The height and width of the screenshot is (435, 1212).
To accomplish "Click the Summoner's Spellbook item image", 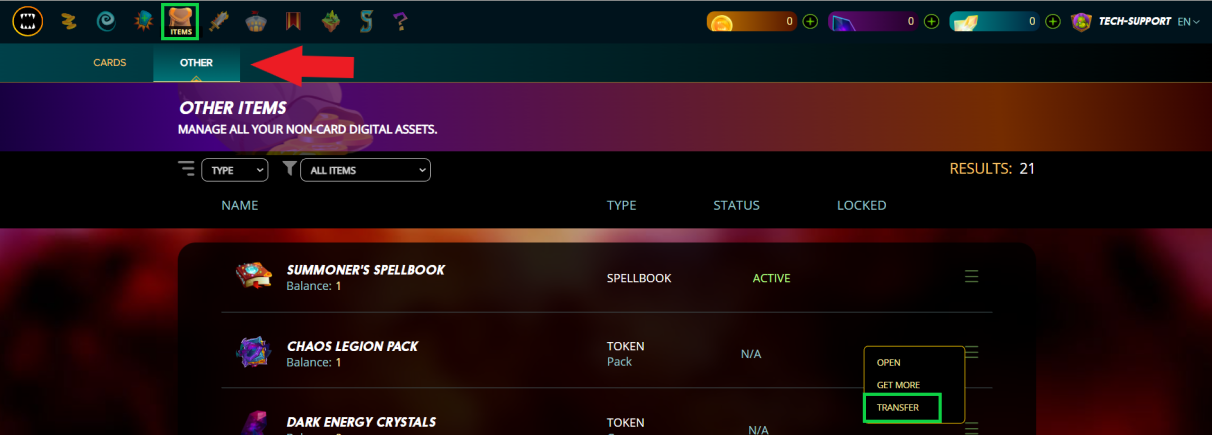I will coord(253,276).
